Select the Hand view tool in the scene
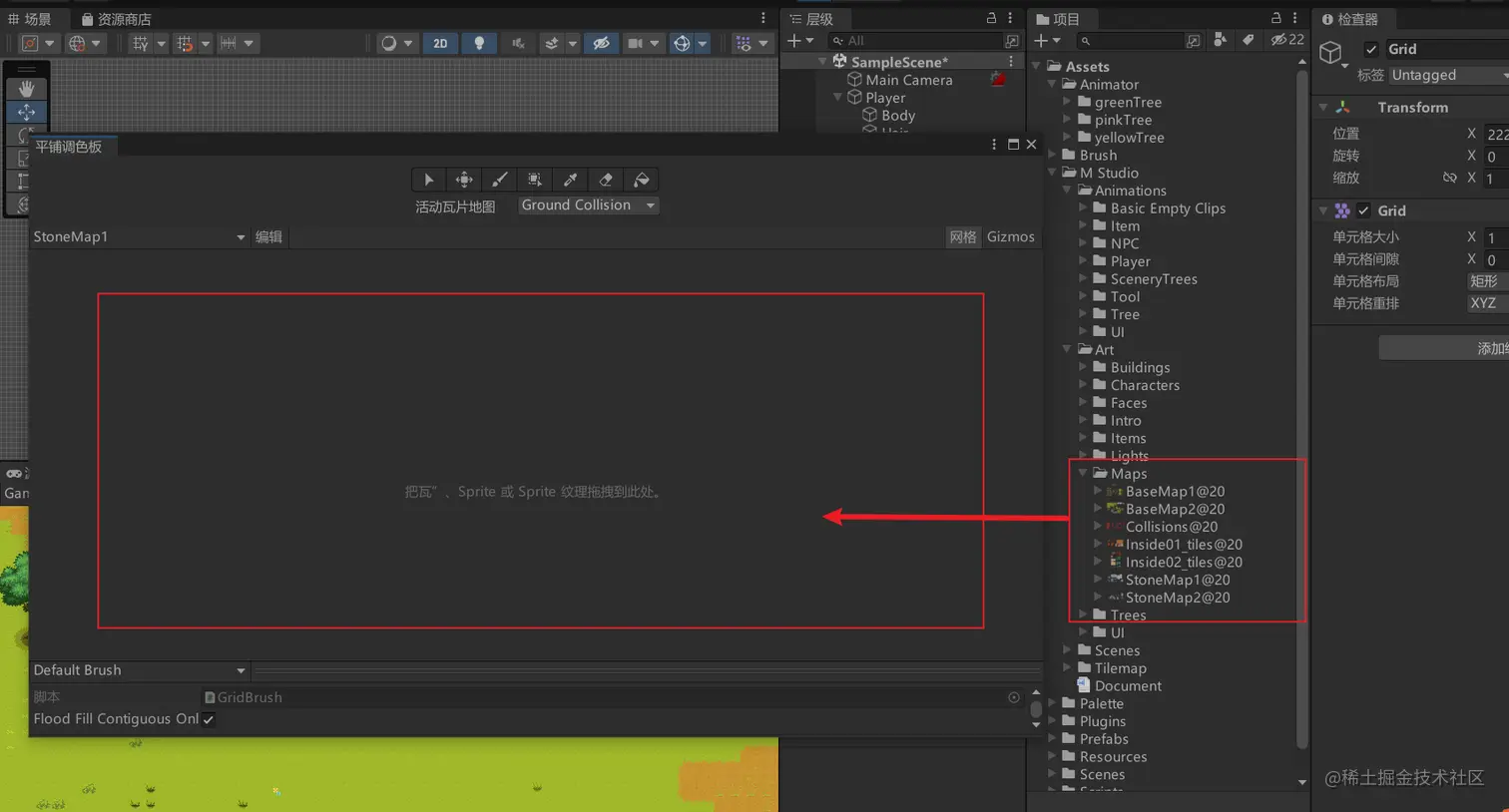The height and width of the screenshot is (812, 1509). point(26,89)
